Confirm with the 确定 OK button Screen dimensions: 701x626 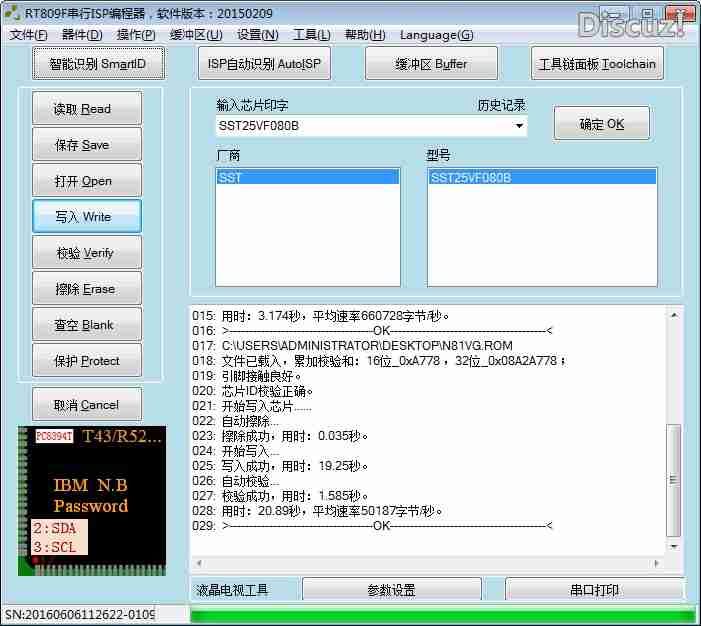[x=602, y=123]
